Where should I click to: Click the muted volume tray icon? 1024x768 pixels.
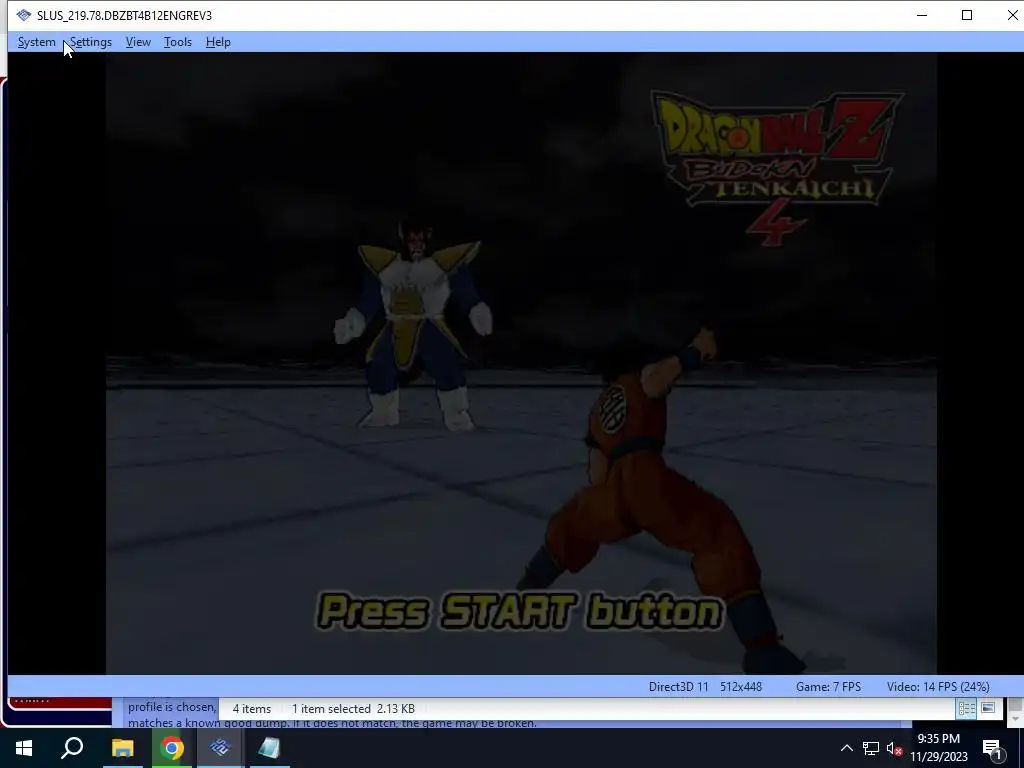pyautogui.click(x=895, y=748)
